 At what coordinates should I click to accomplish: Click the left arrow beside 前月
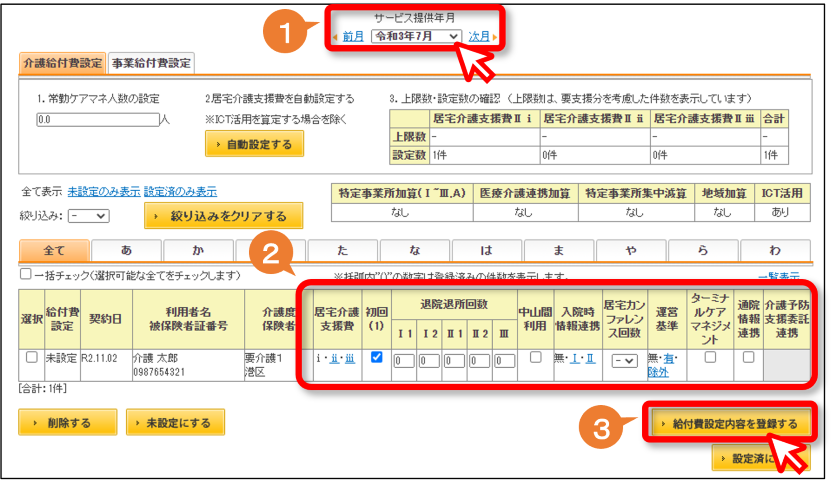point(335,37)
